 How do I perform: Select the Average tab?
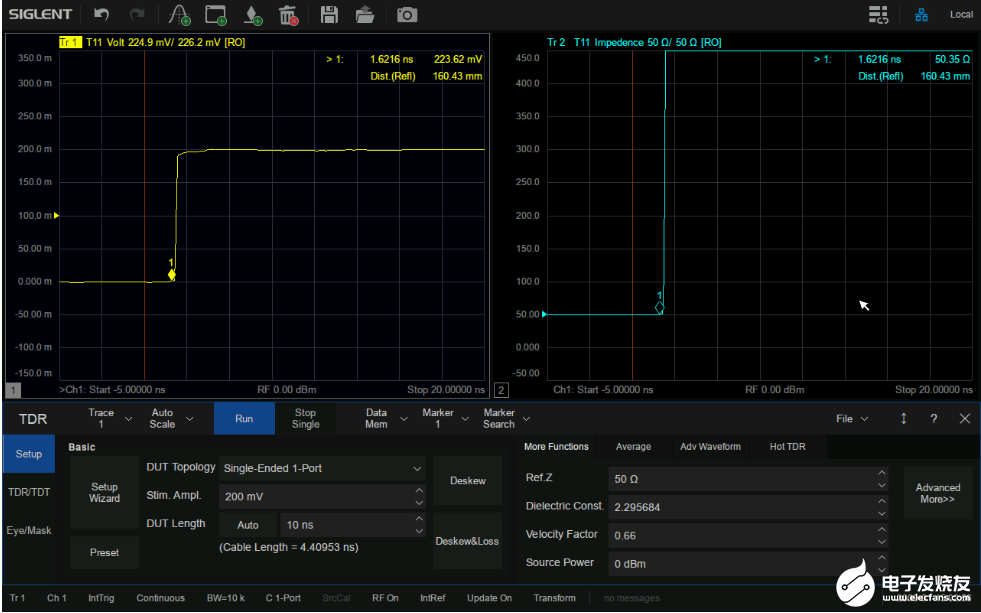[633, 447]
